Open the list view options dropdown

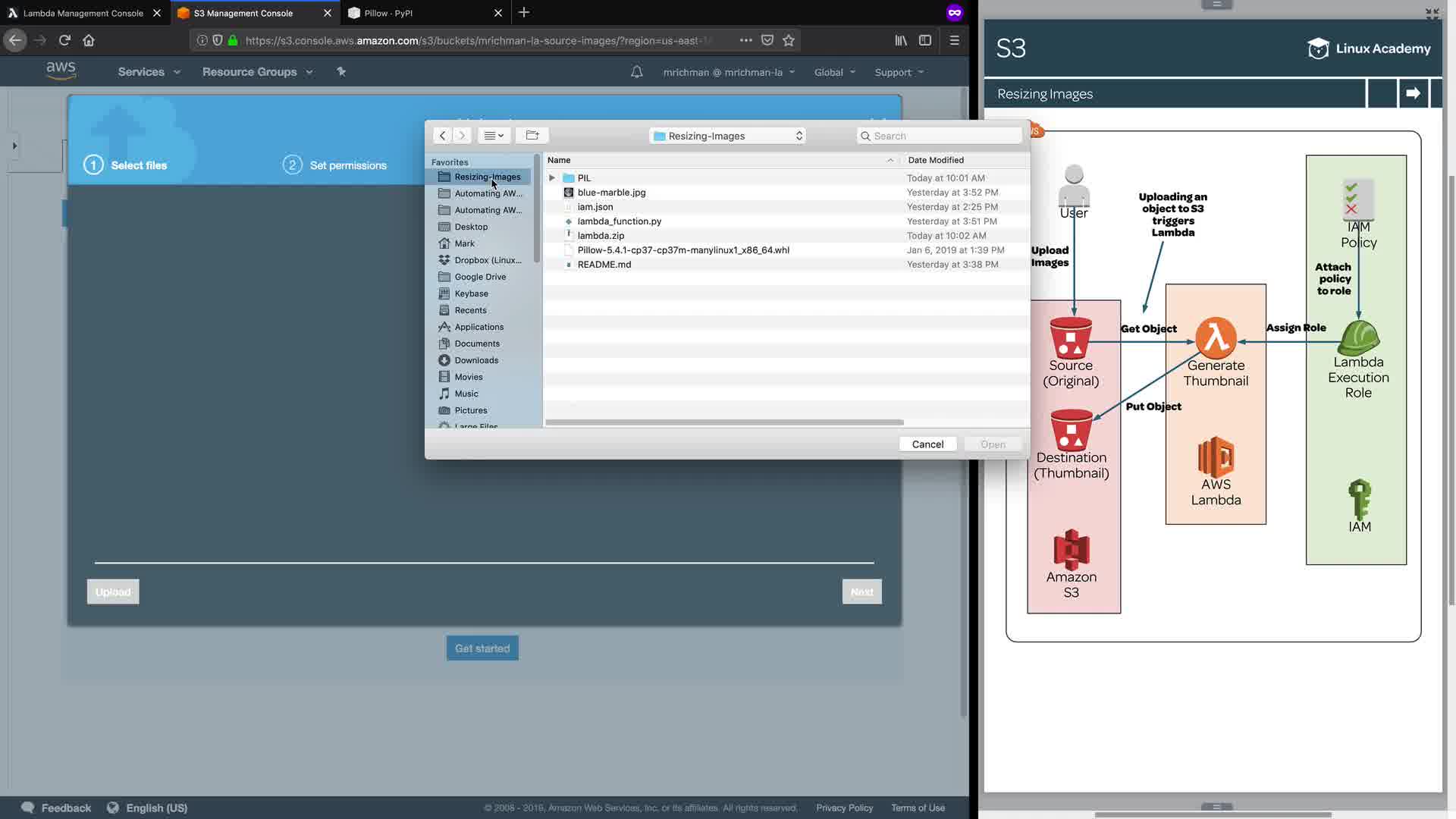(494, 136)
